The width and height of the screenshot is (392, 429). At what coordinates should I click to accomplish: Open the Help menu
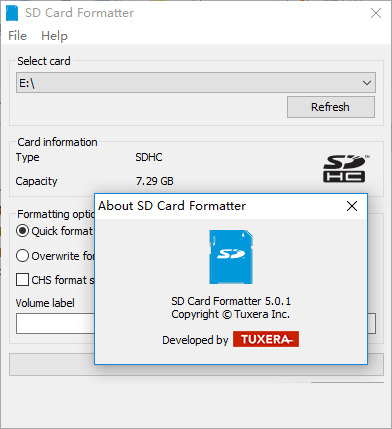click(x=54, y=36)
